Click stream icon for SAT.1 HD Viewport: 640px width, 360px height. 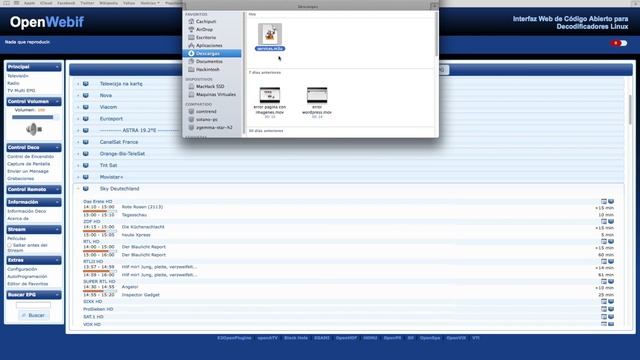[611, 316]
